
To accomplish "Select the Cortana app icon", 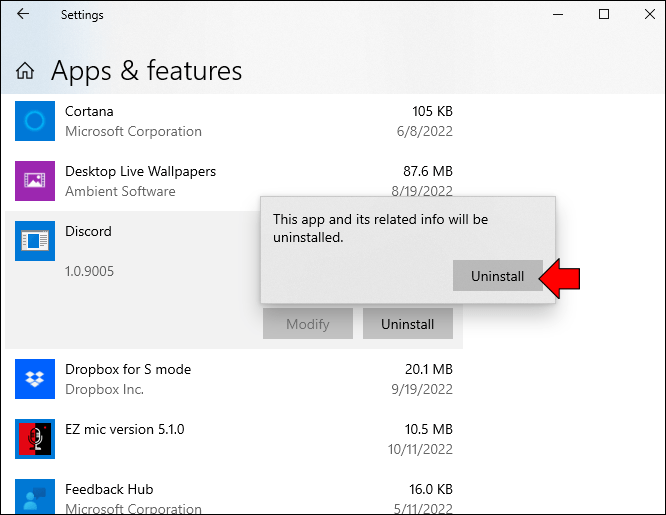I will (35, 121).
